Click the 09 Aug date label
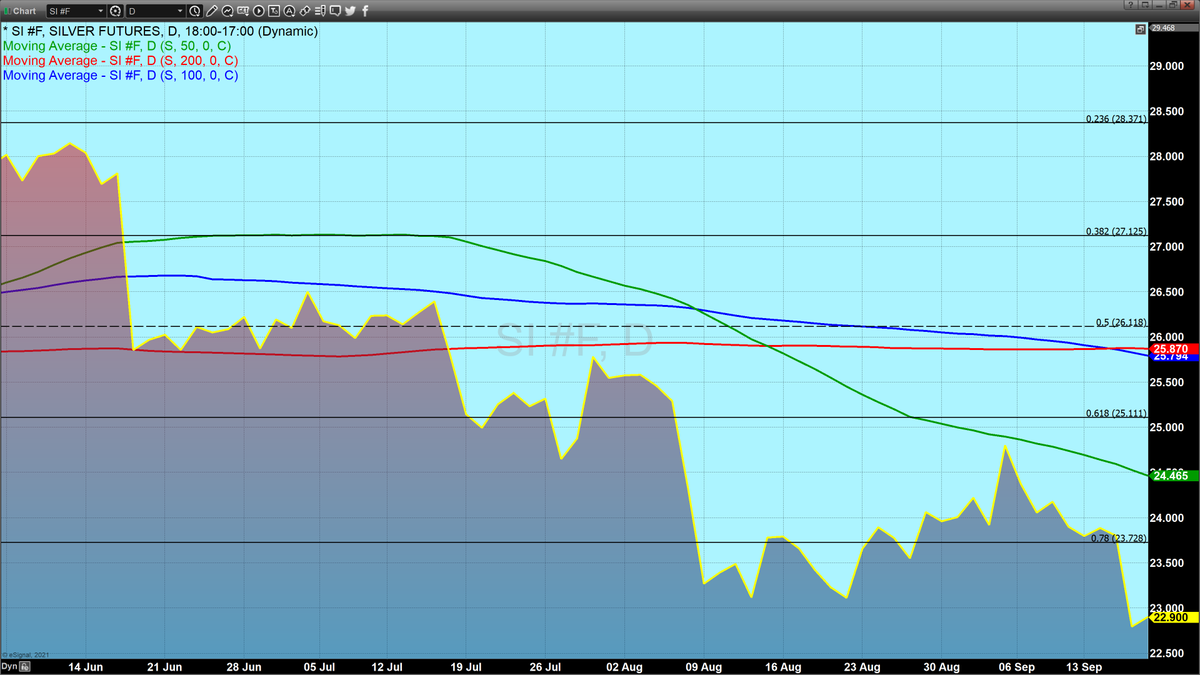This screenshot has width=1200, height=675. [704, 666]
